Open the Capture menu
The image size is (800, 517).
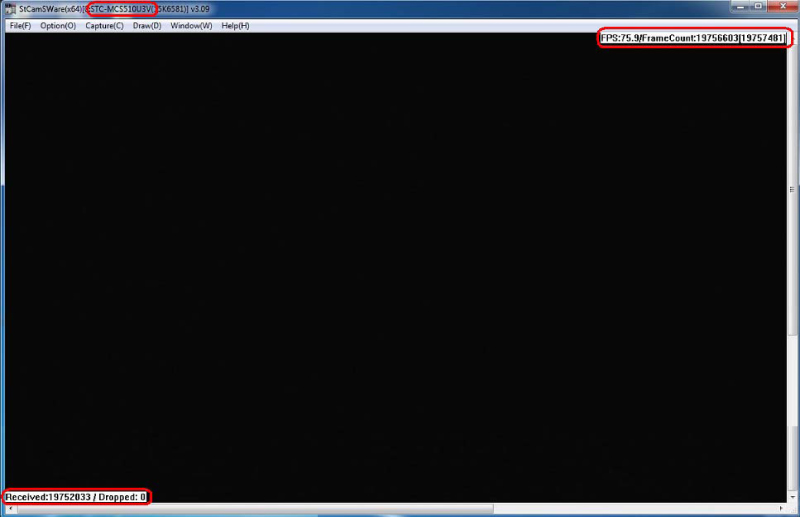point(104,25)
